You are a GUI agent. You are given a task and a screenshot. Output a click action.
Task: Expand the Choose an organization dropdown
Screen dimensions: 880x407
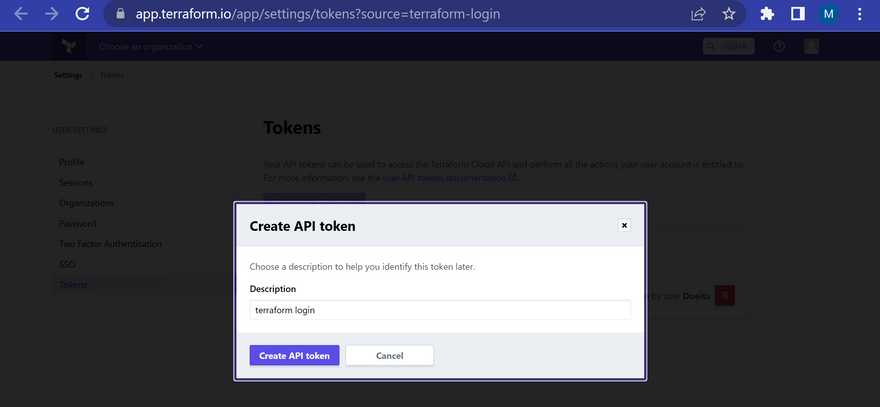[x=150, y=46]
